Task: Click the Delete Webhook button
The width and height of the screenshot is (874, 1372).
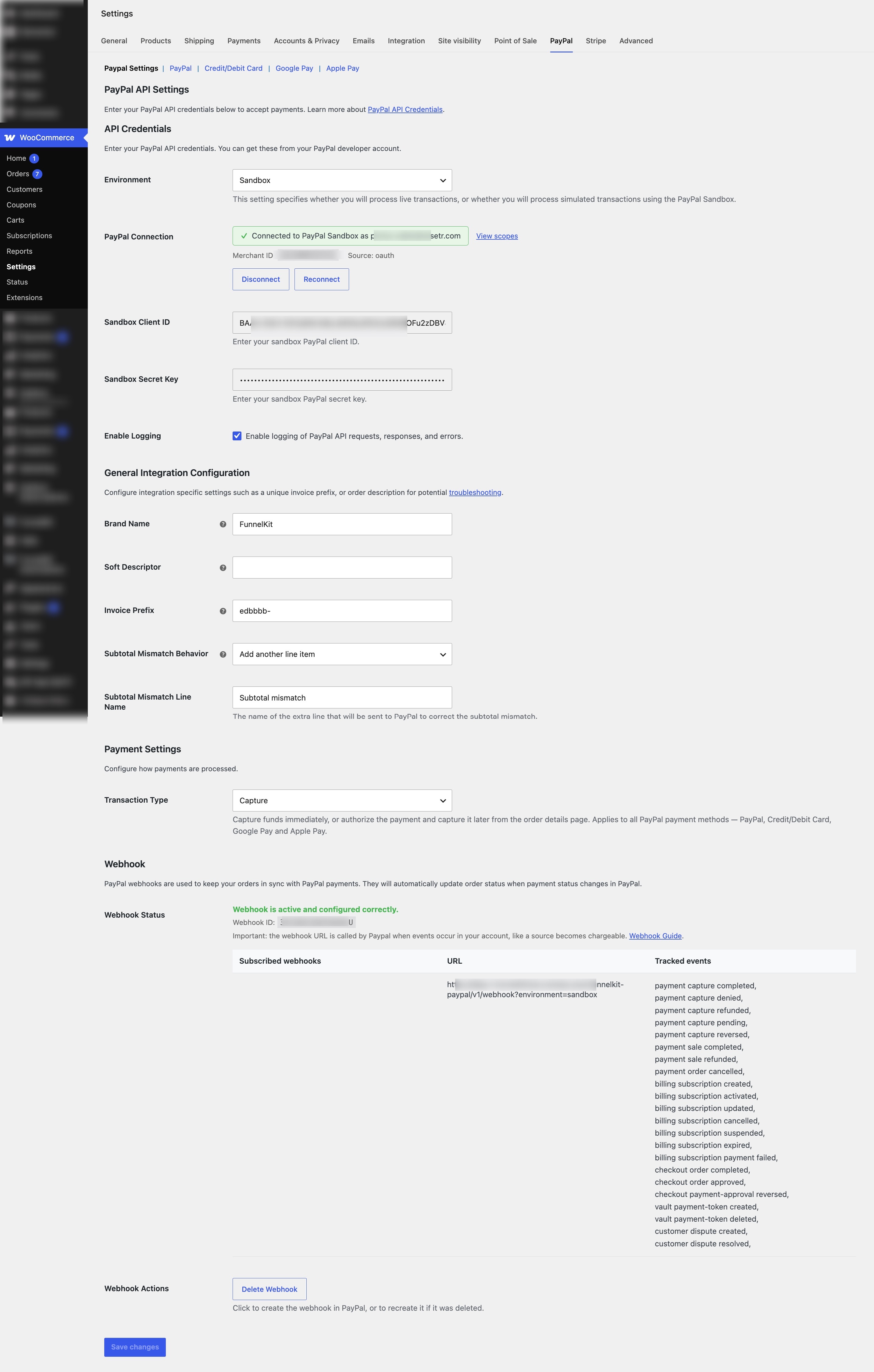Action: pos(269,1289)
